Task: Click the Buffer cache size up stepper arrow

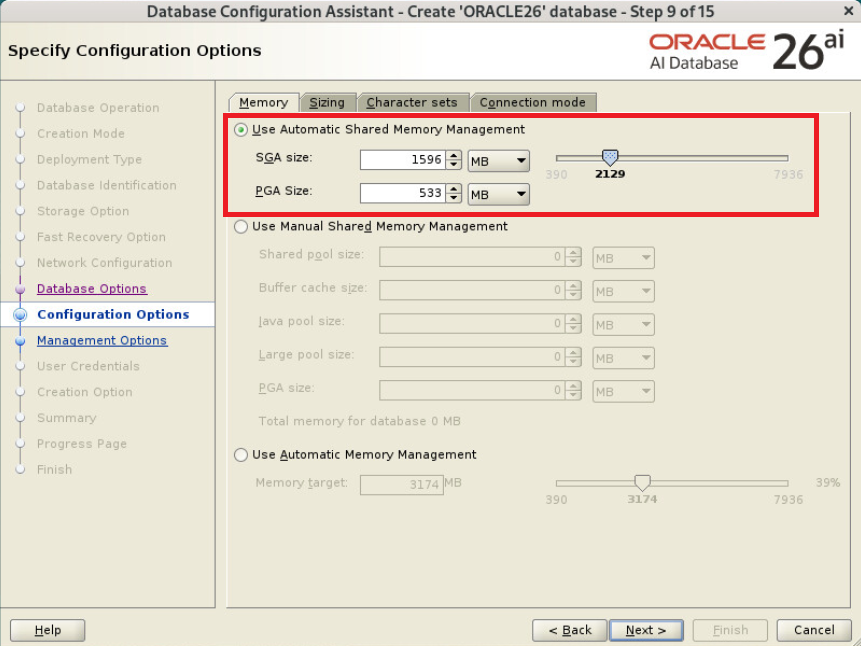Action: point(573,286)
